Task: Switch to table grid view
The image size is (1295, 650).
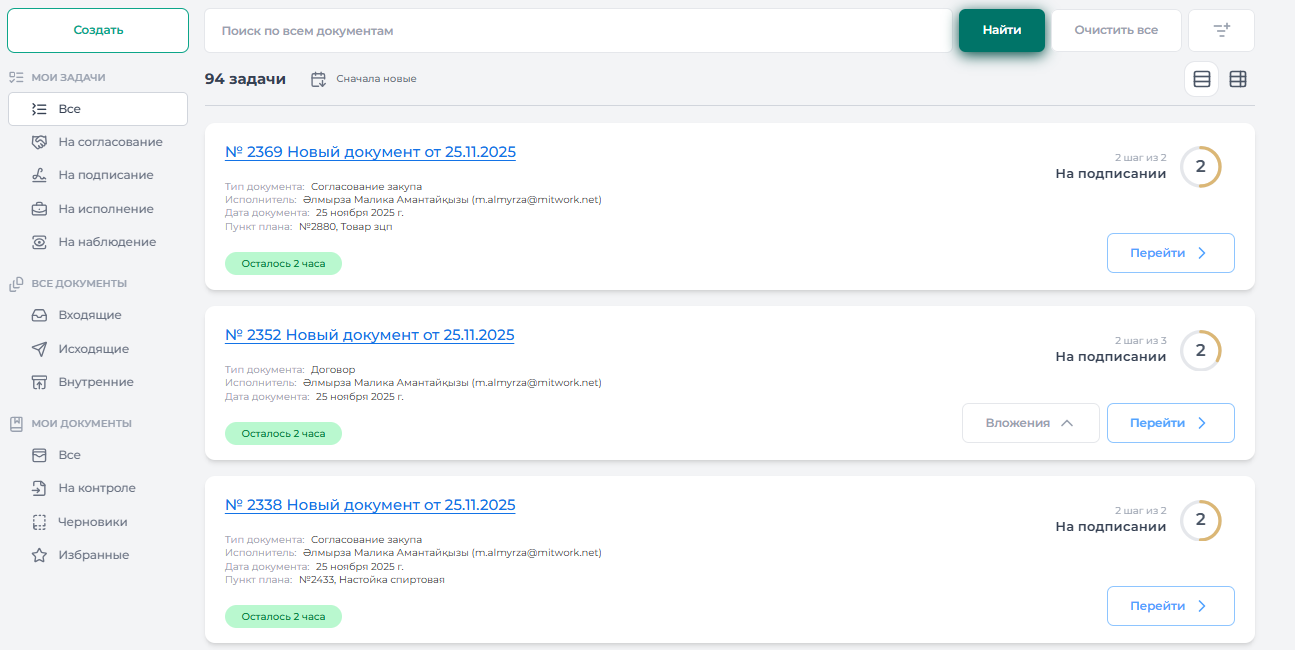Action: pos(1237,79)
